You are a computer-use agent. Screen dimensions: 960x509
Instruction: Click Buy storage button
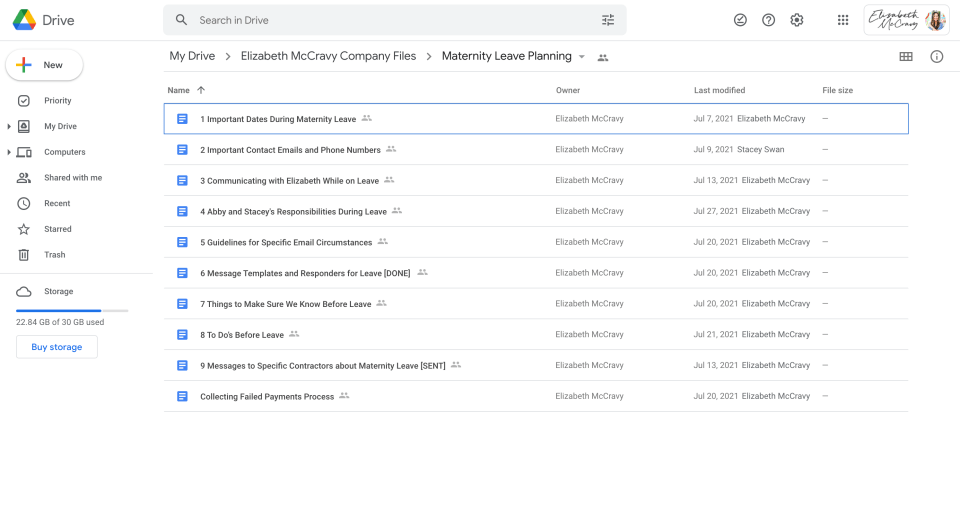[57, 347]
